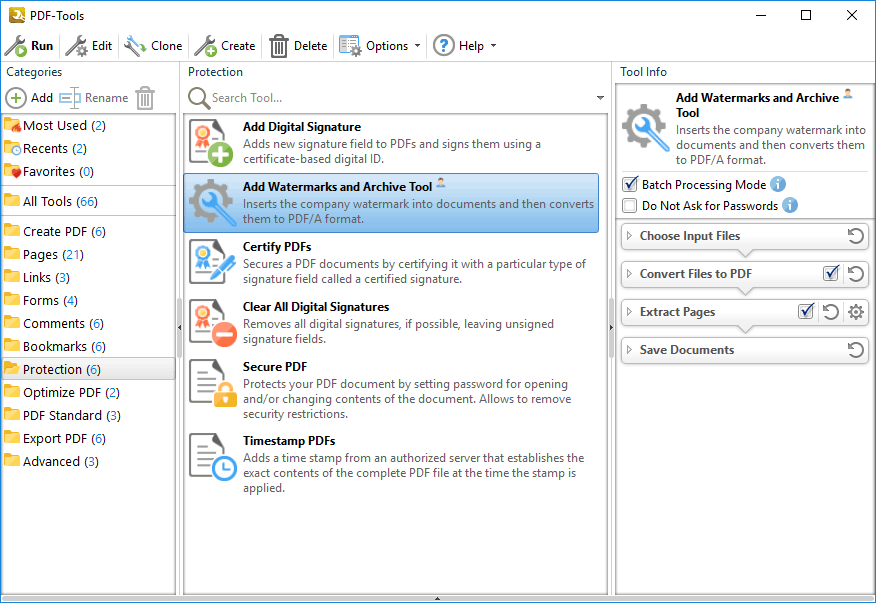Open the Options dropdown arrow
Viewport: 876px width, 603px height.
417,46
